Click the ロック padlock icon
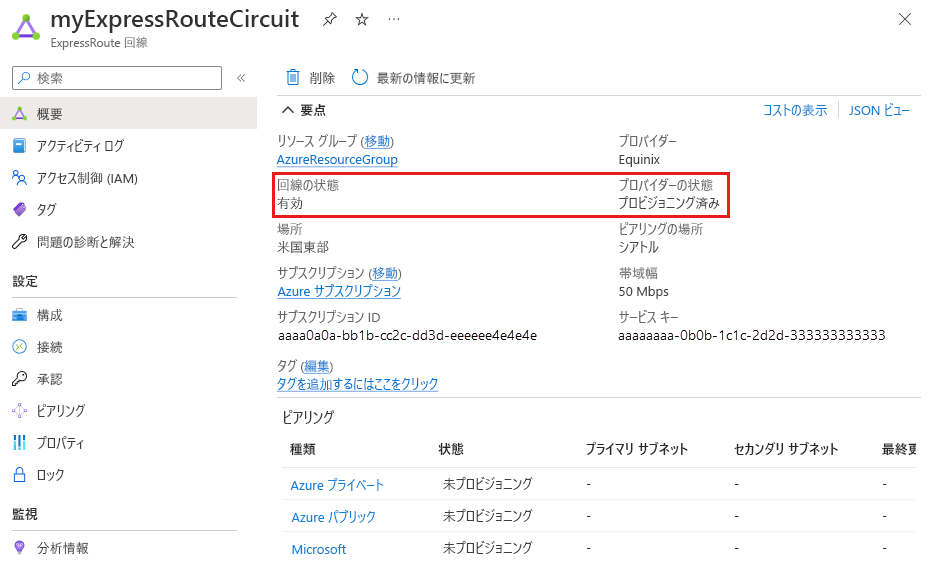 point(19,475)
